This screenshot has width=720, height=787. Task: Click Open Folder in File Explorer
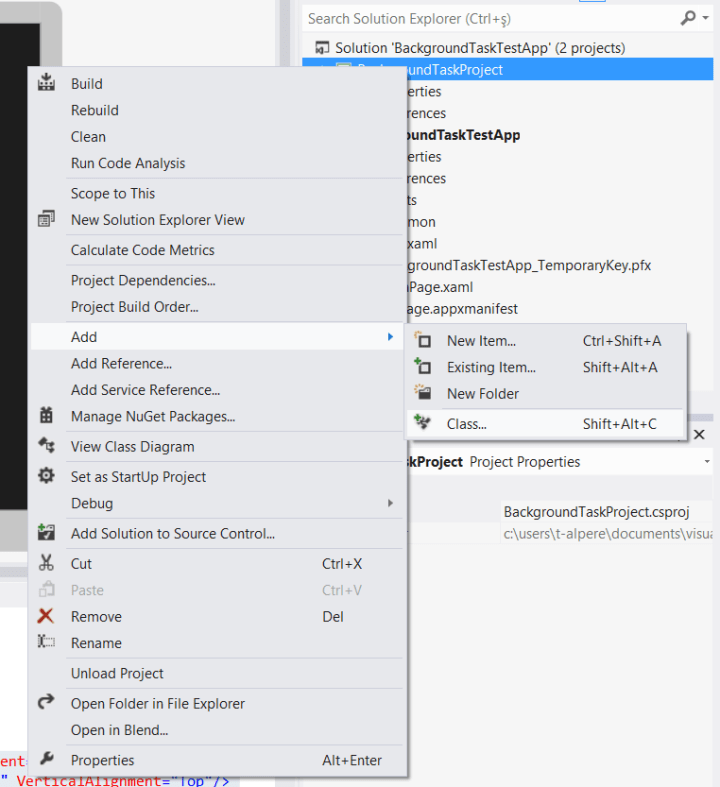point(157,703)
